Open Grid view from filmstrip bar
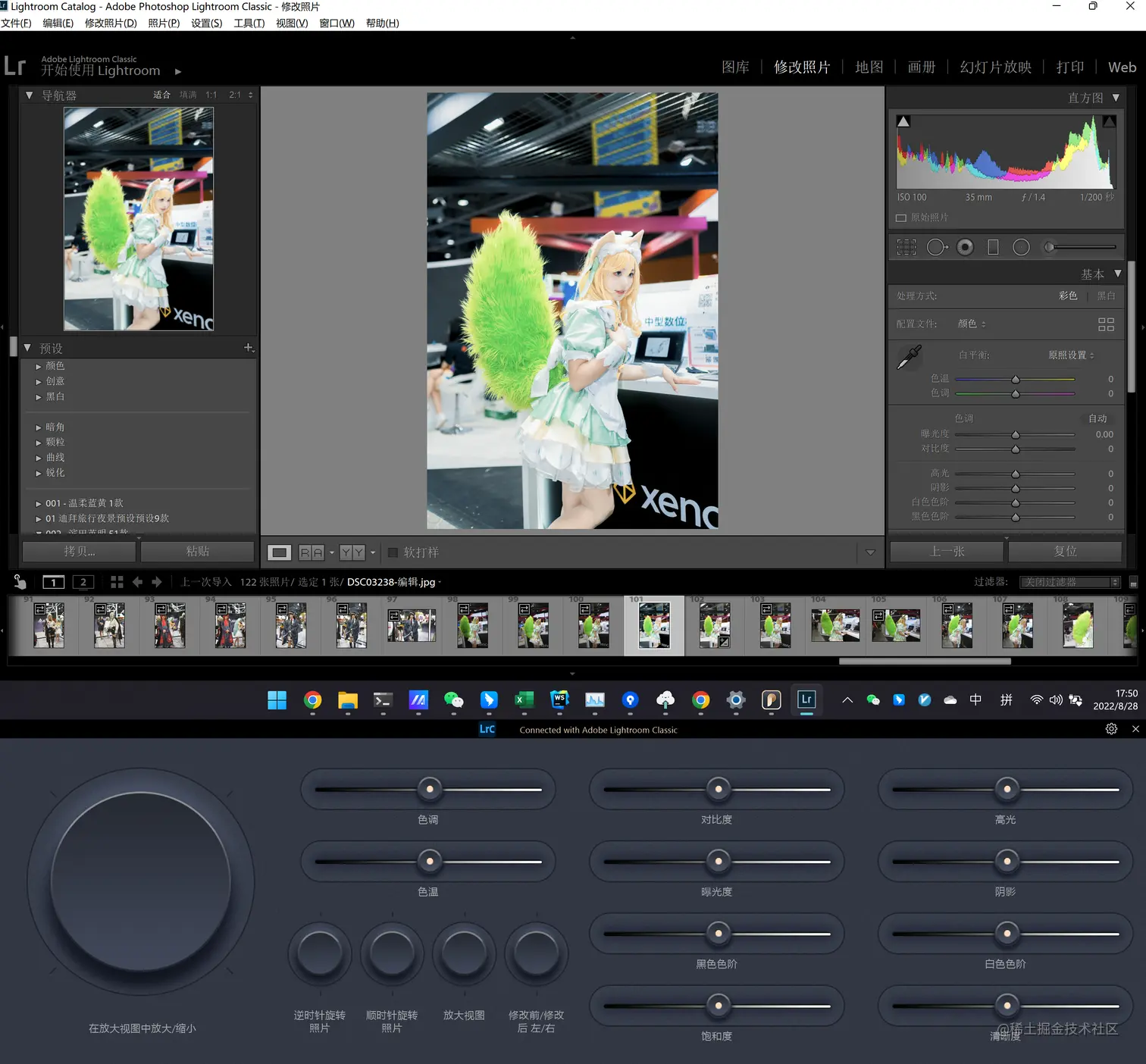The height and width of the screenshot is (1064, 1146). coord(117,582)
